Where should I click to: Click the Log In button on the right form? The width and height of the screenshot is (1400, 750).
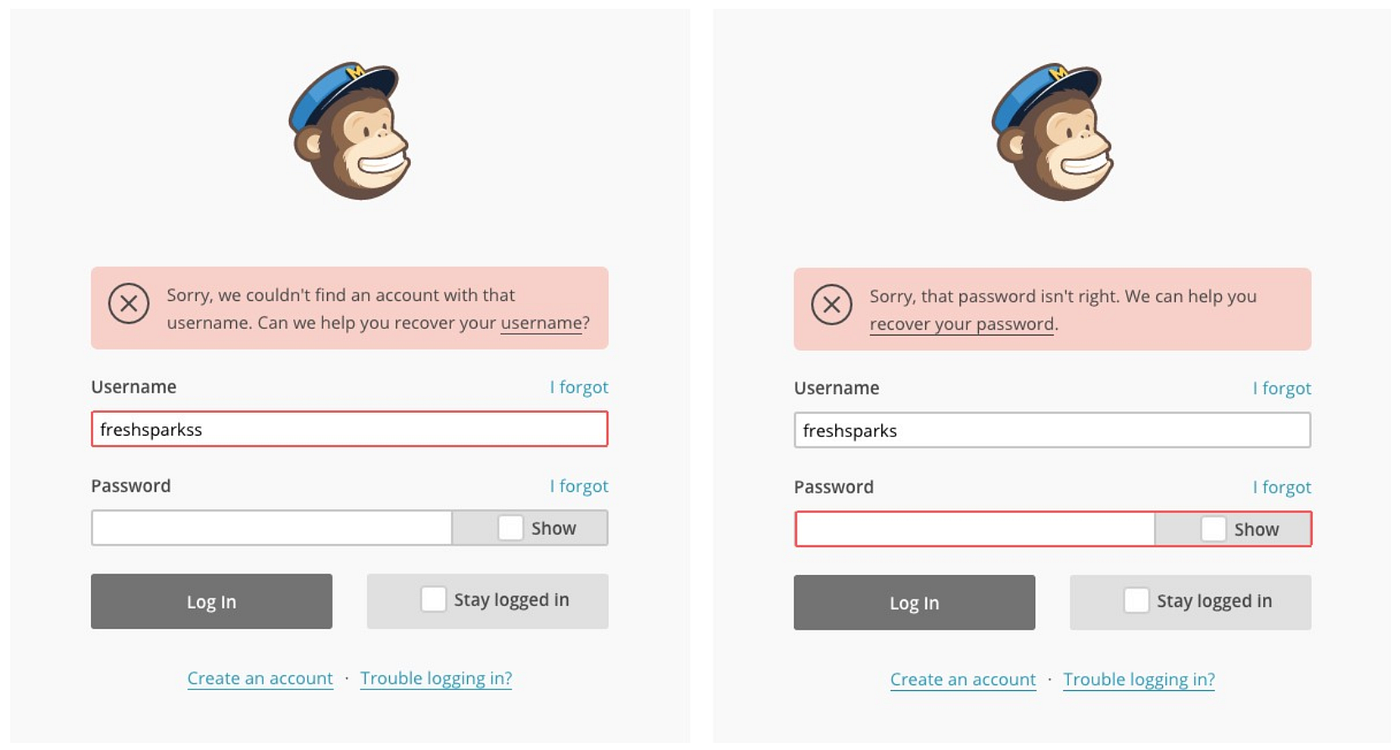click(914, 602)
